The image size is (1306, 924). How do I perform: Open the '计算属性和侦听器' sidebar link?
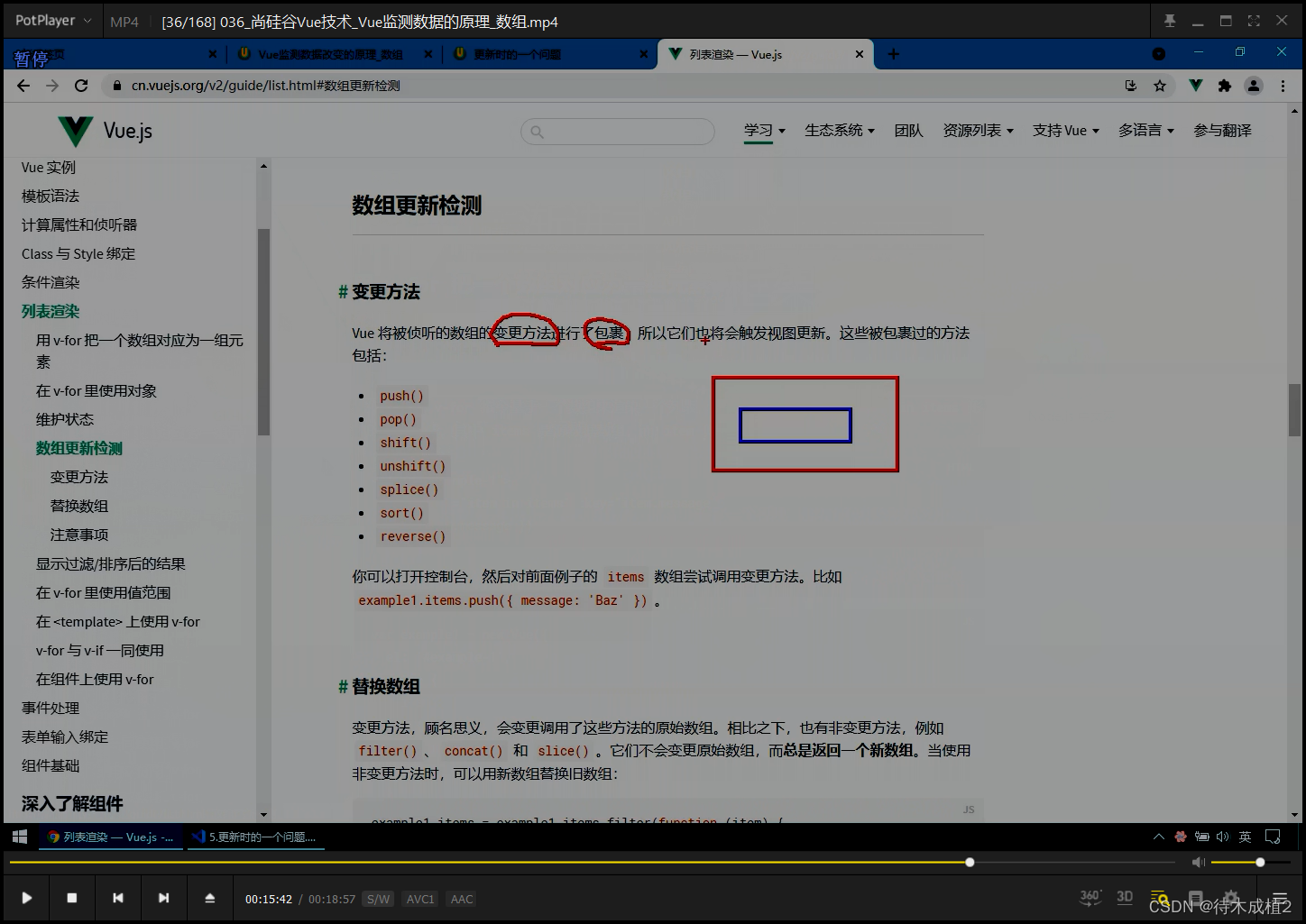(79, 225)
